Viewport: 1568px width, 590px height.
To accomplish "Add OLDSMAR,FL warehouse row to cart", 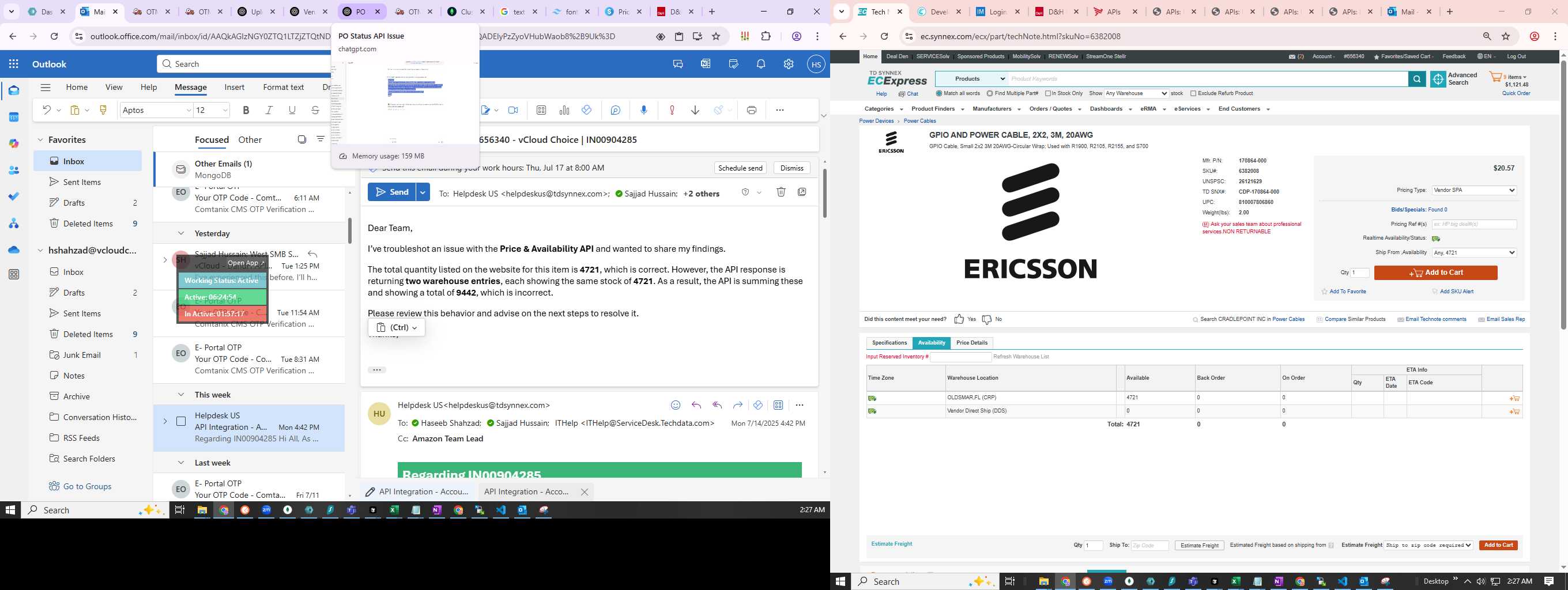I will click(1514, 398).
